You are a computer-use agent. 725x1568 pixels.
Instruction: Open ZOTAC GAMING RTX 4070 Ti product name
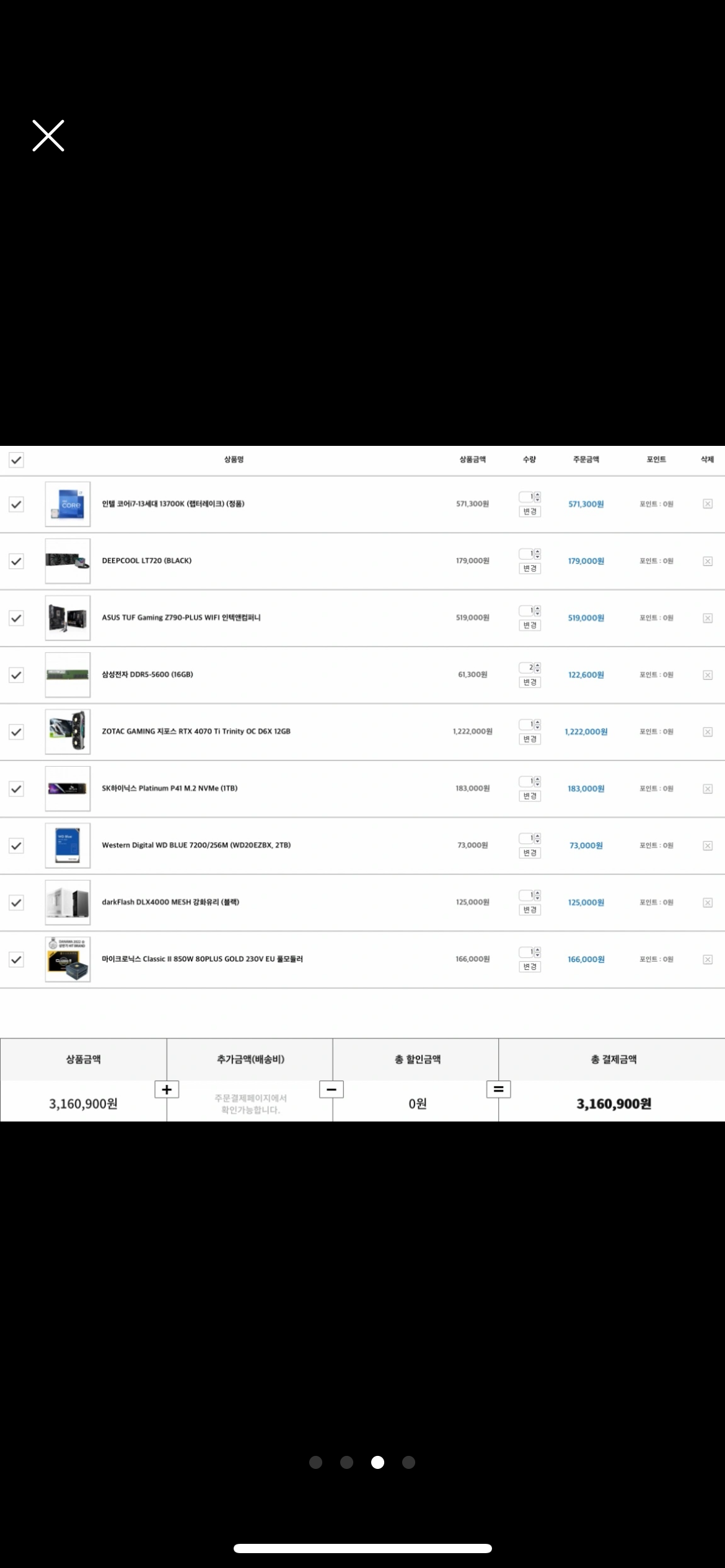click(196, 732)
